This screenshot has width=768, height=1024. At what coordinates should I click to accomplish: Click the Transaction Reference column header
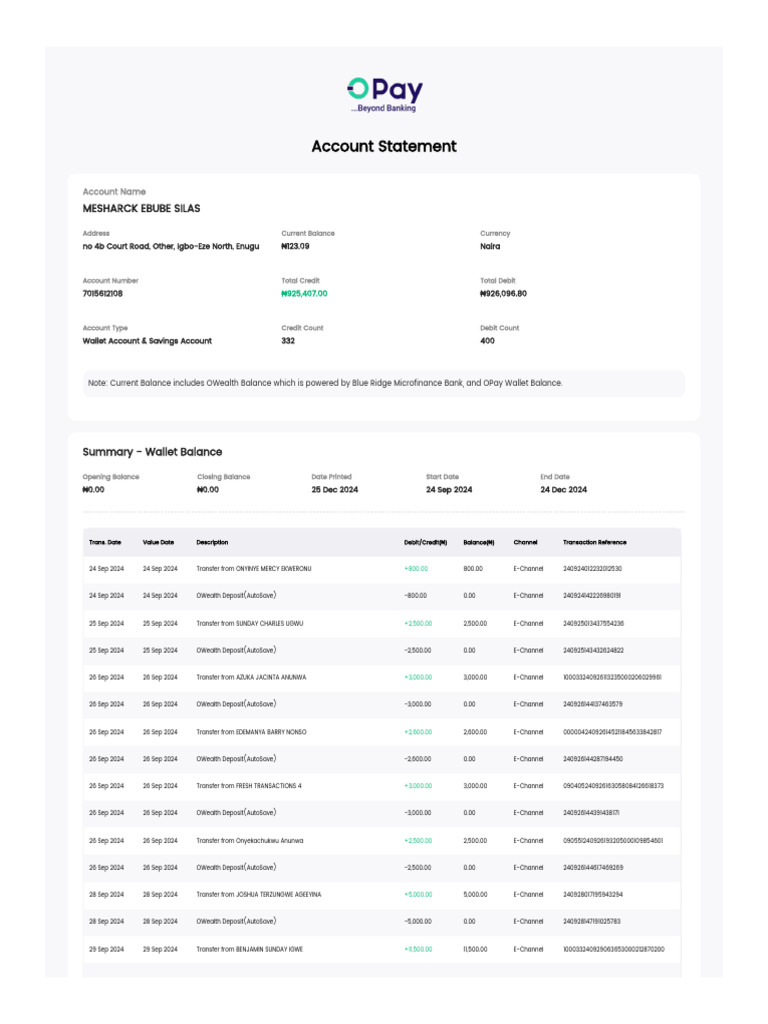[x=595, y=542]
